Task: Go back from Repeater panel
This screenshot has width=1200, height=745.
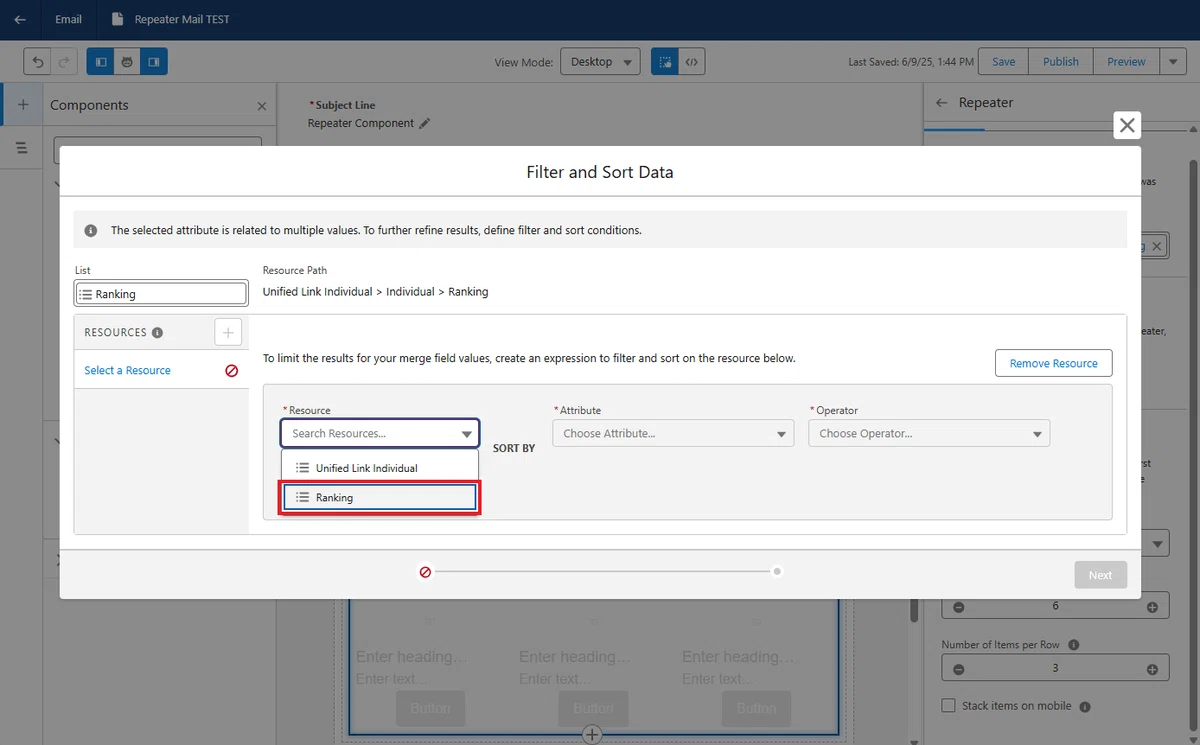Action: (941, 103)
